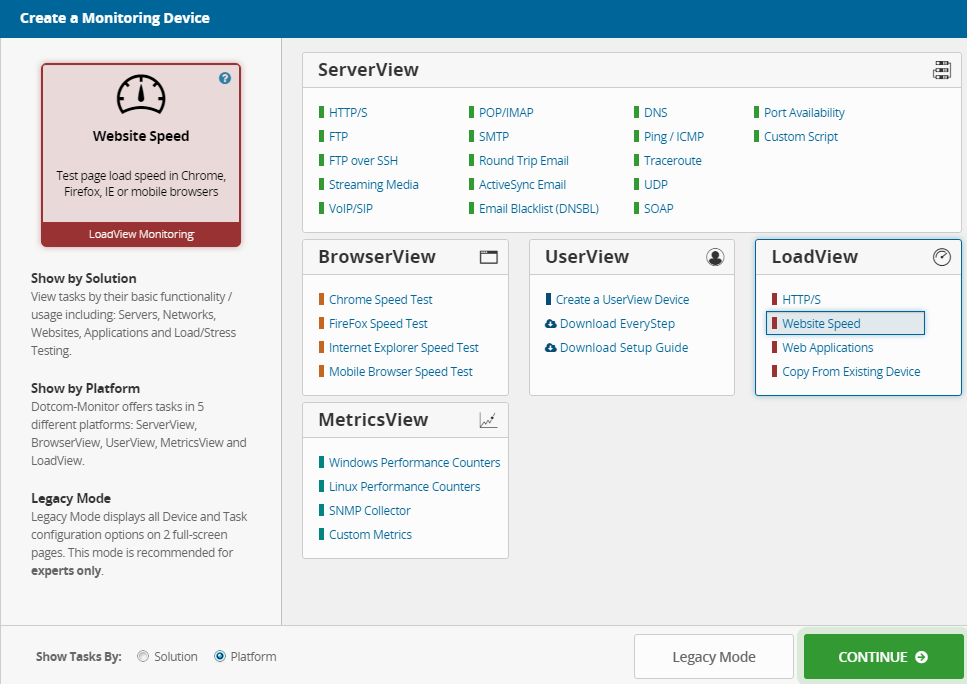Choose Ping / ICMP task
Viewport: 967px width, 684px height.
tap(674, 137)
